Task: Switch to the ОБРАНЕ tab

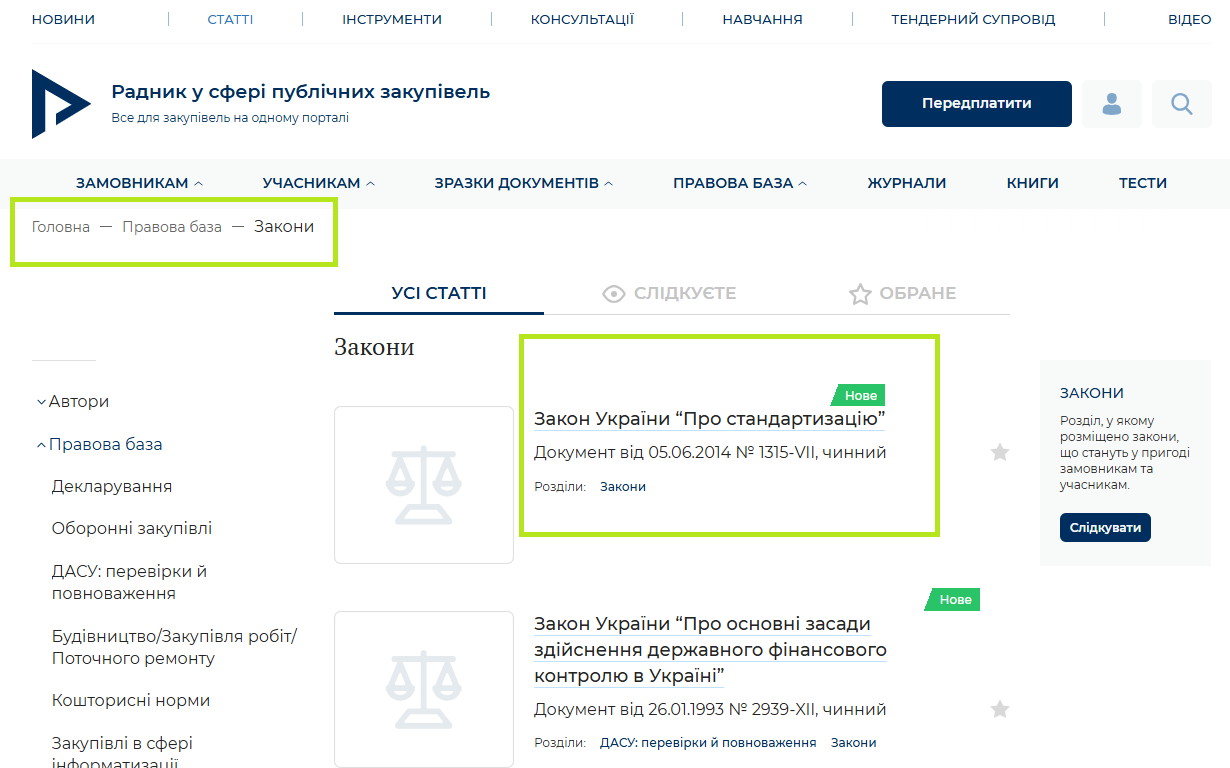Action: [x=903, y=293]
